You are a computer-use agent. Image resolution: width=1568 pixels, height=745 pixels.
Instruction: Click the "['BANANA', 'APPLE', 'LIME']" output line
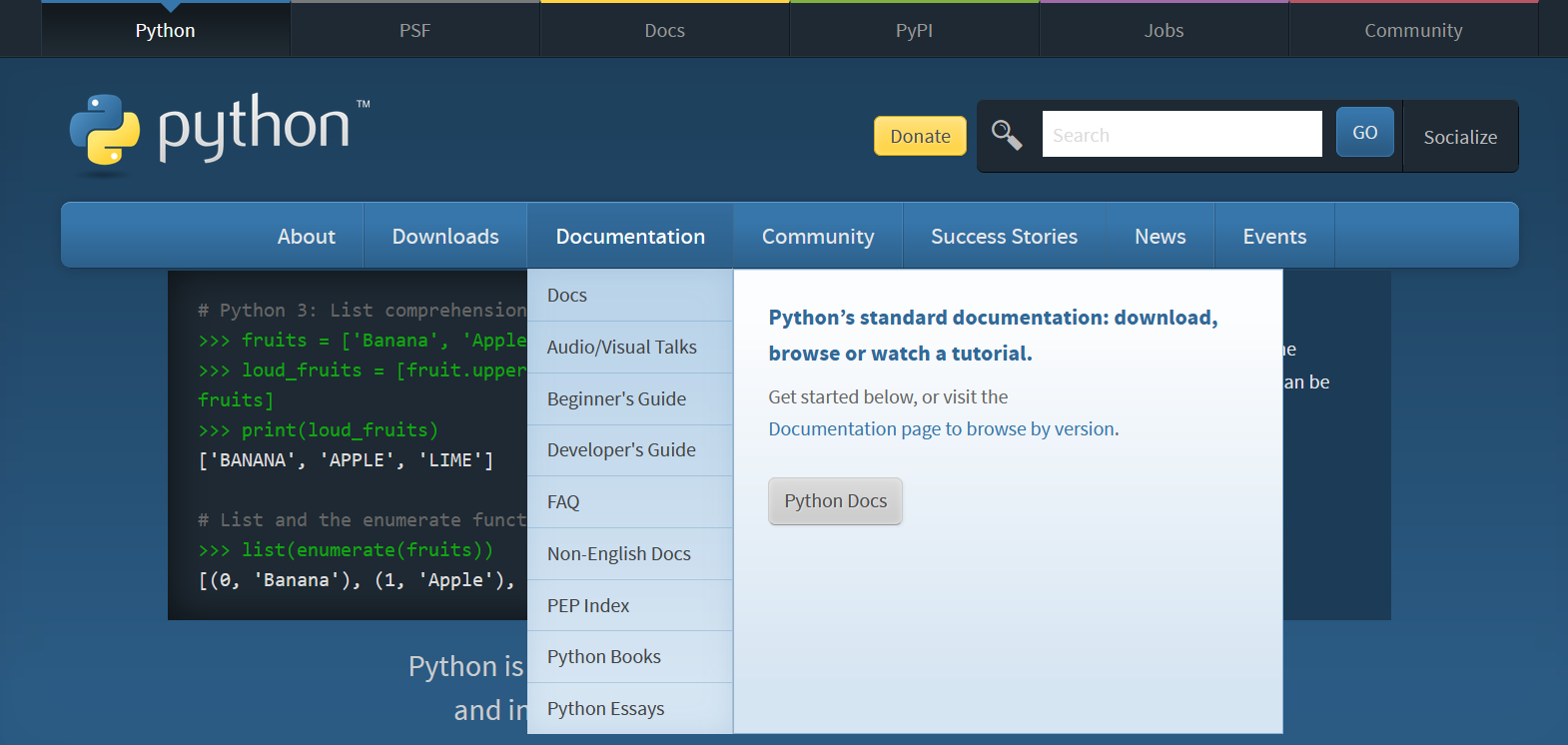pyautogui.click(x=346, y=460)
